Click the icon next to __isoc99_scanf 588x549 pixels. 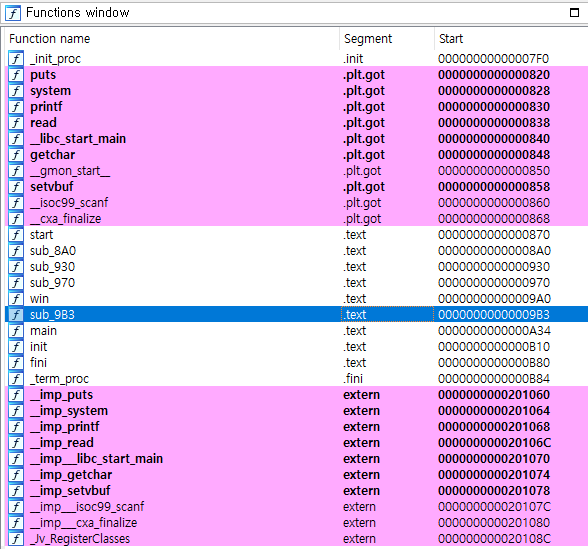pyautogui.click(x=16, y=203)
